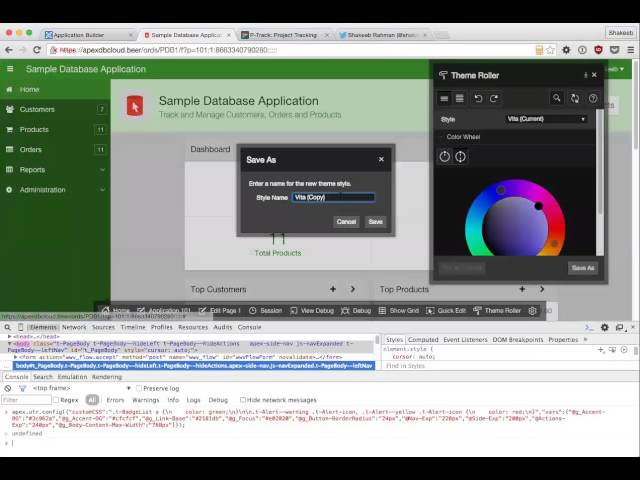The height and width of the screenshot is (480, 640).
Task: Click Save button in Save As dialog
Action: point(376,222)
